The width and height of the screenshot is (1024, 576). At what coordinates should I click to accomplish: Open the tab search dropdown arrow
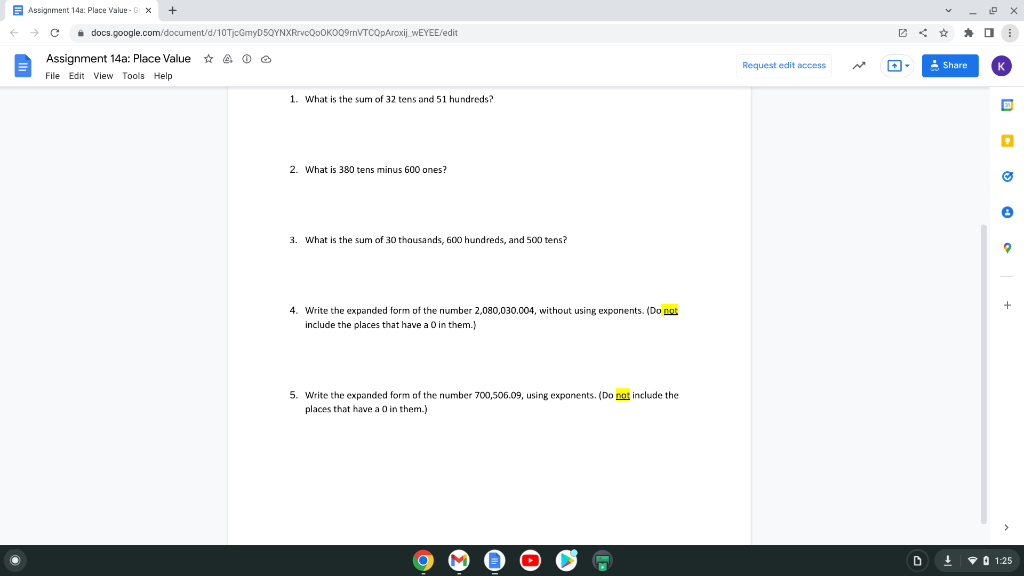pos(948,10)
